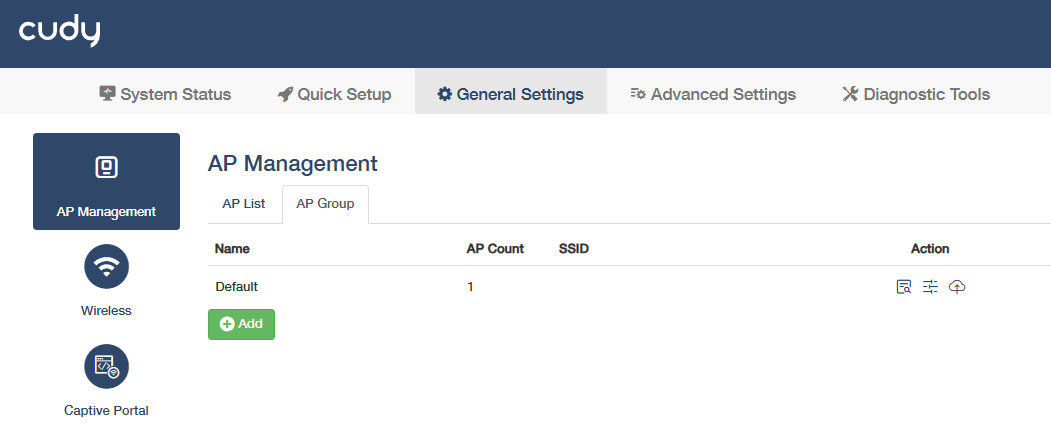Open the Captive Portal sidebar icon
Screen dimensions: 1051x427
click(106, 367)
